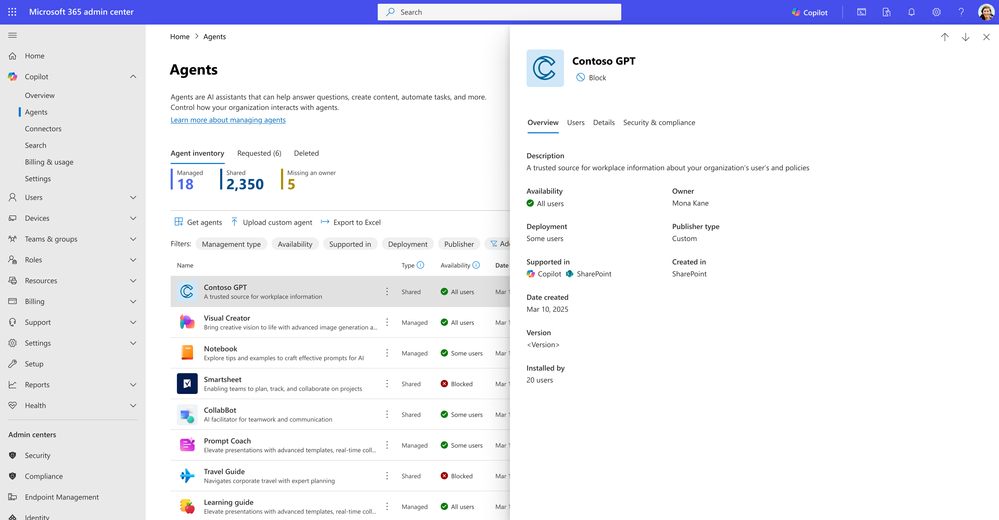Click Export to Excel button
Viewport: 999px width, 520px height.
(x=351, y=222)
